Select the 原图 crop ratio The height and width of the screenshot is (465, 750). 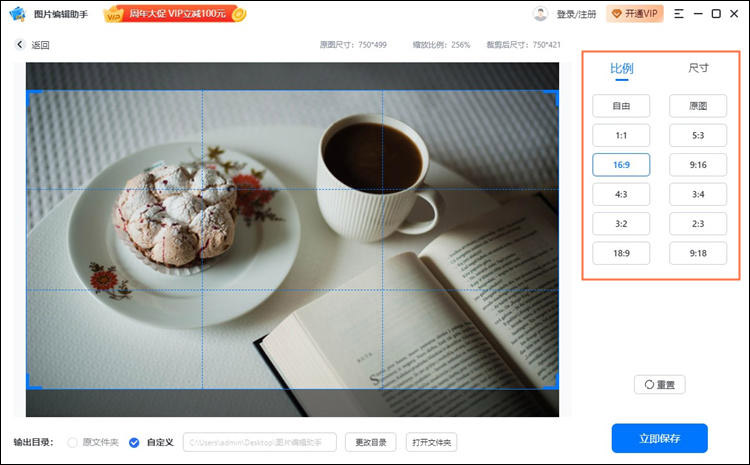tap(698, 106)
